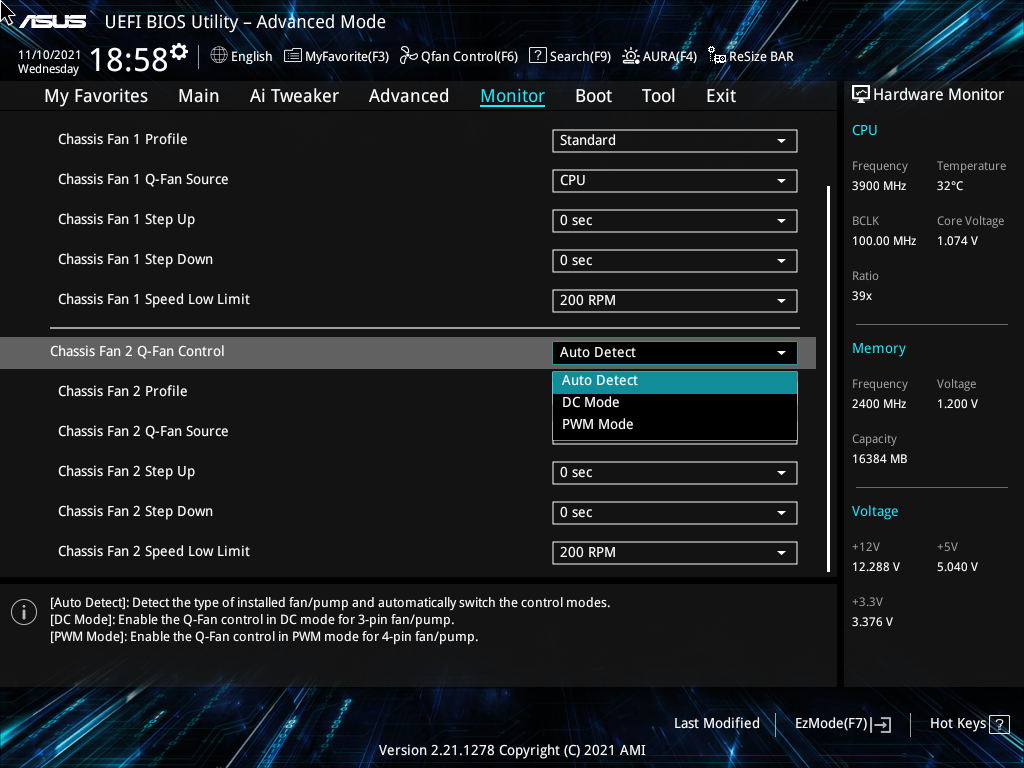Screen dimensions: 1024x768
Task: Click the English language globe icon
Action: (x=219, y=56)
